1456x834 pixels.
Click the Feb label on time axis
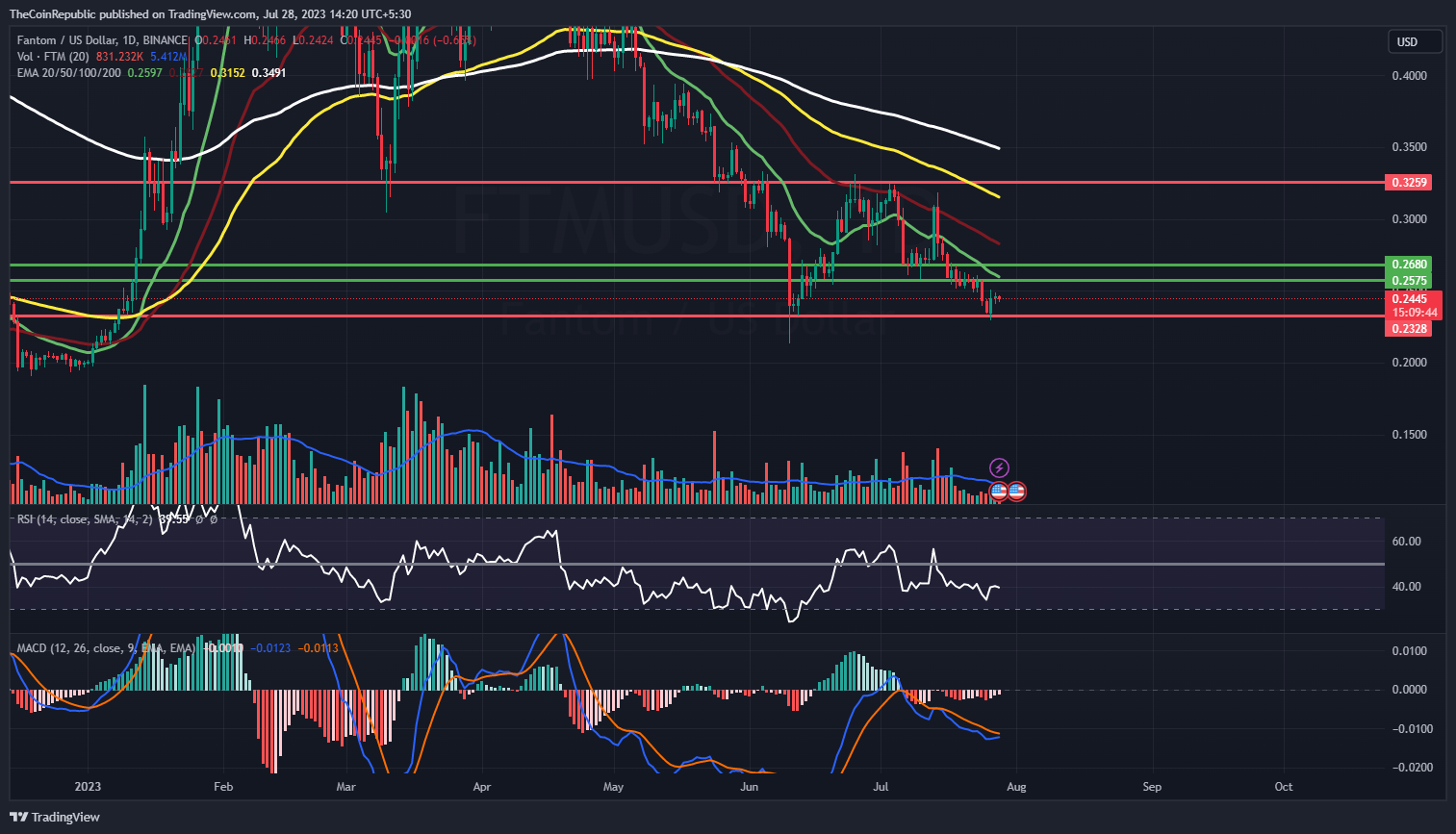(223, 787)
